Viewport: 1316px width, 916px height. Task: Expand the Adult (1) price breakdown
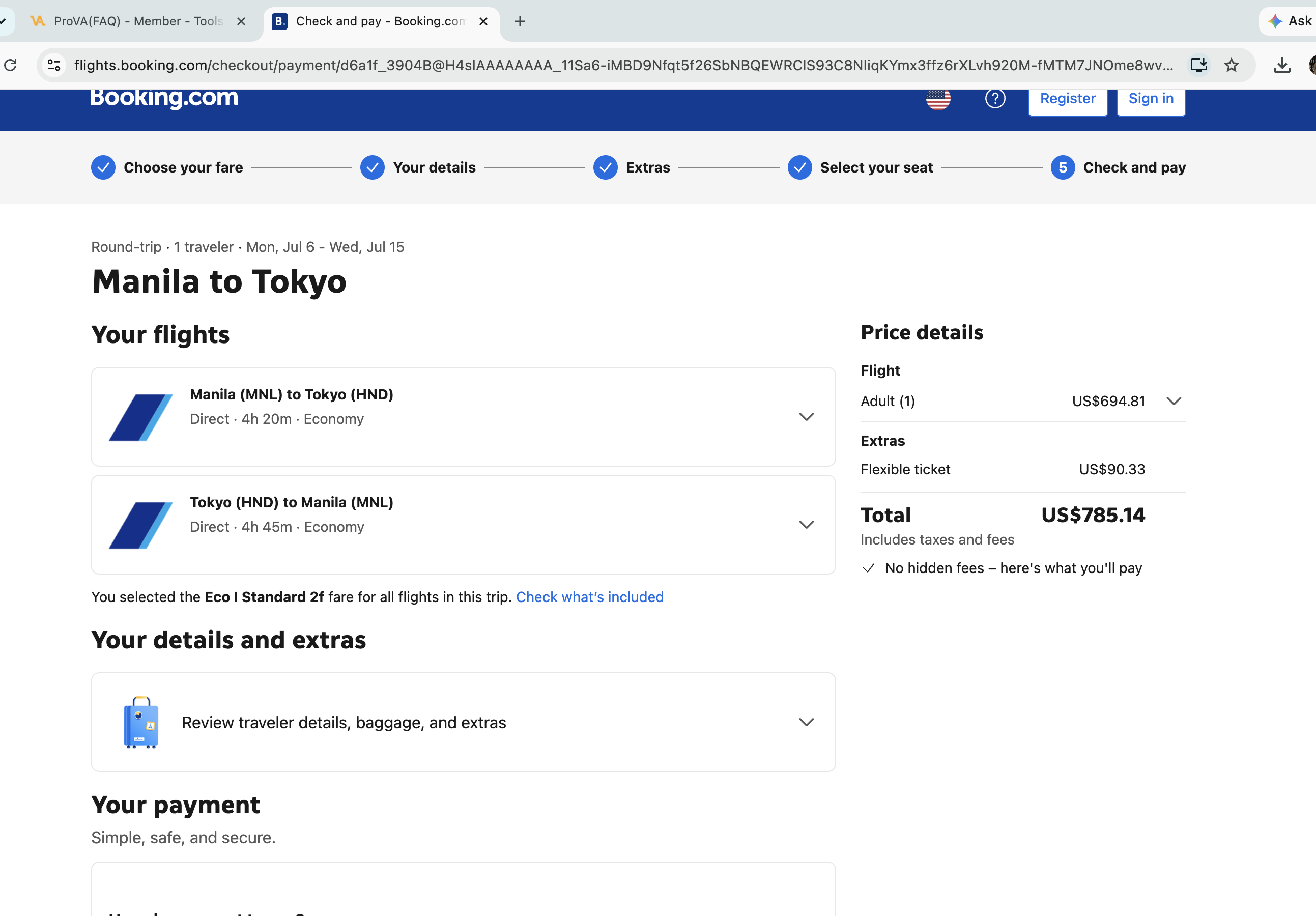[x=1174, y=401]
